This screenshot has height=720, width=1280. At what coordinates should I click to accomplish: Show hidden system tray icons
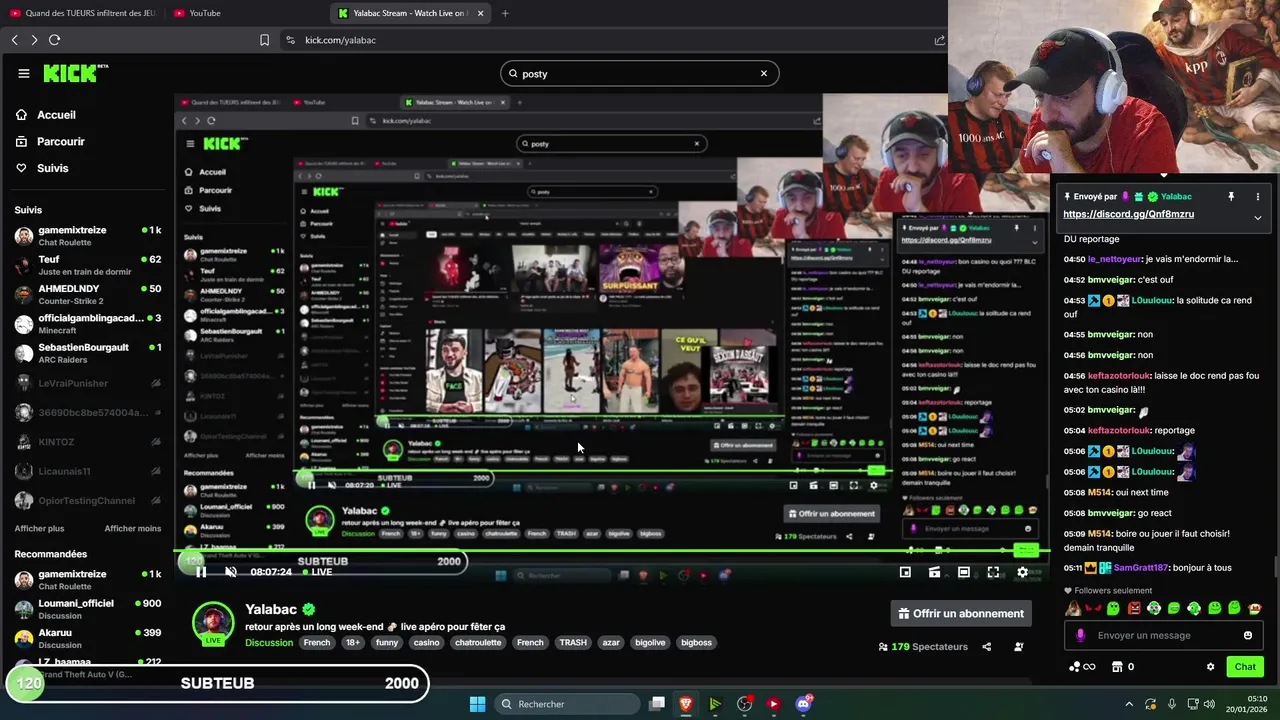(x=1129, y=704)
